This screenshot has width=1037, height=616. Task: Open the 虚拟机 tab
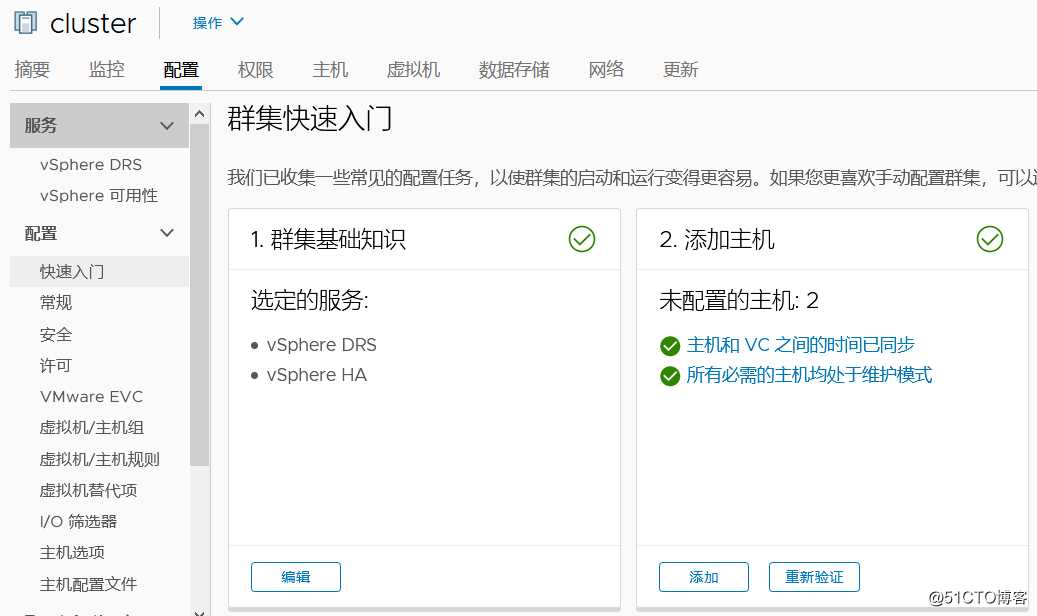pyautogui.click(x=413, y=69)
